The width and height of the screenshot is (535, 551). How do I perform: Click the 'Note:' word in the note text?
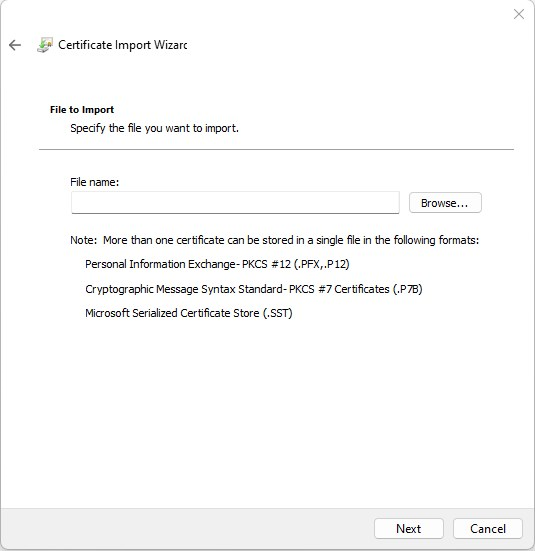click(83, 240)
